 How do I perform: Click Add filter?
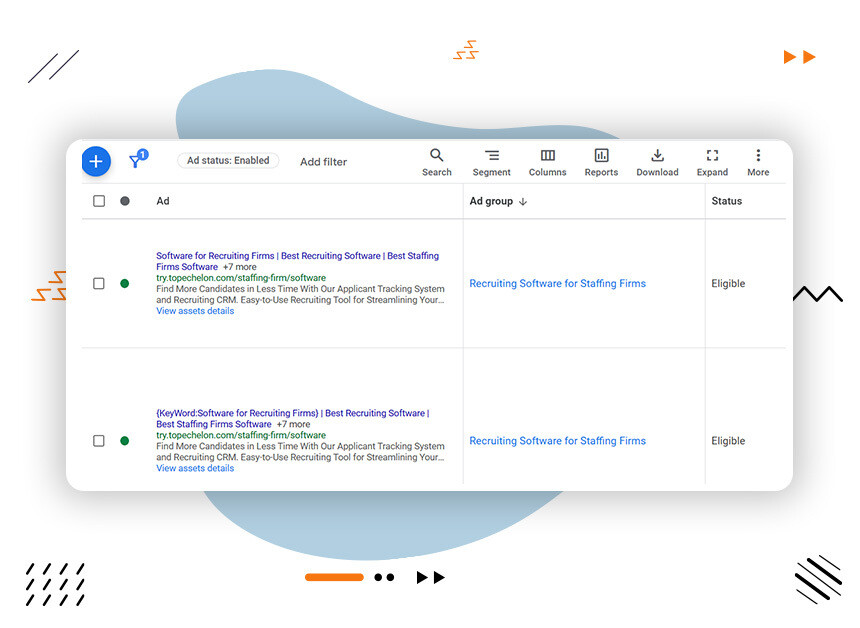323,161
